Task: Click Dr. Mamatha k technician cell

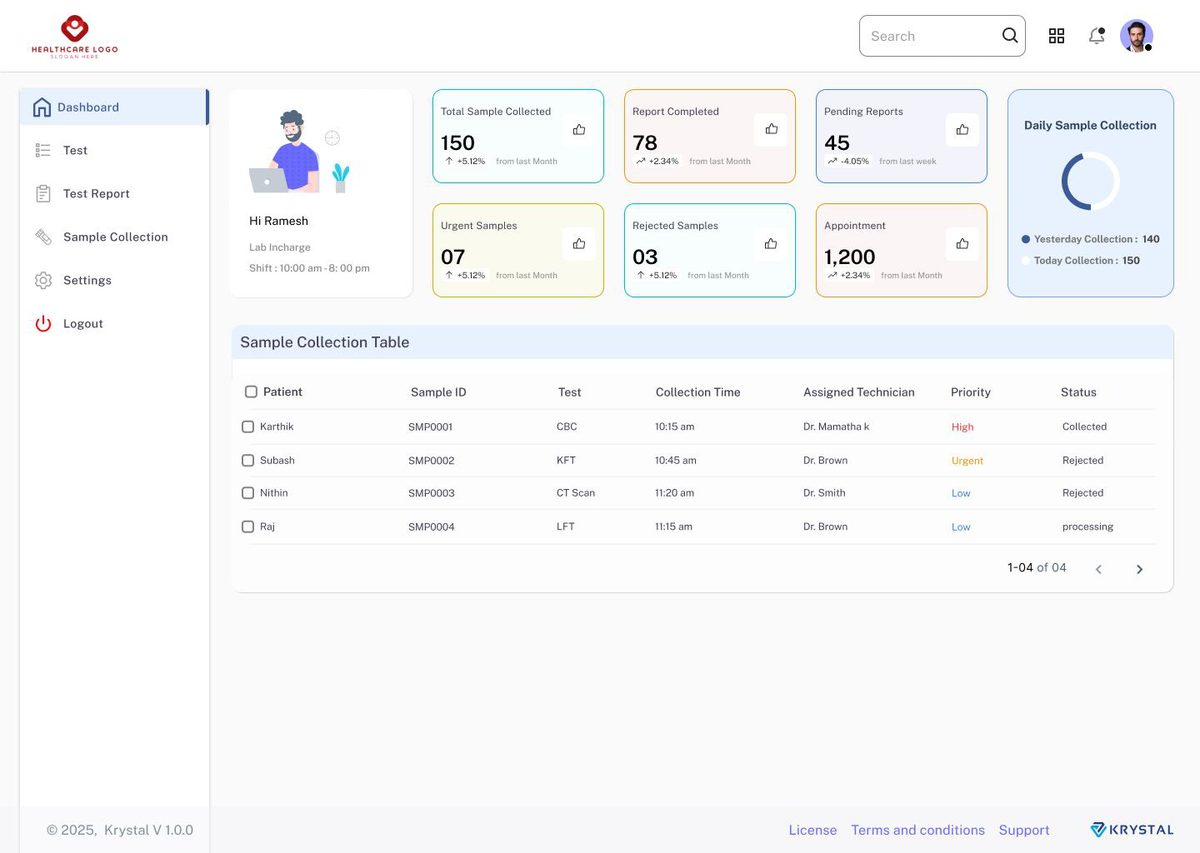Action: point(836,427)
